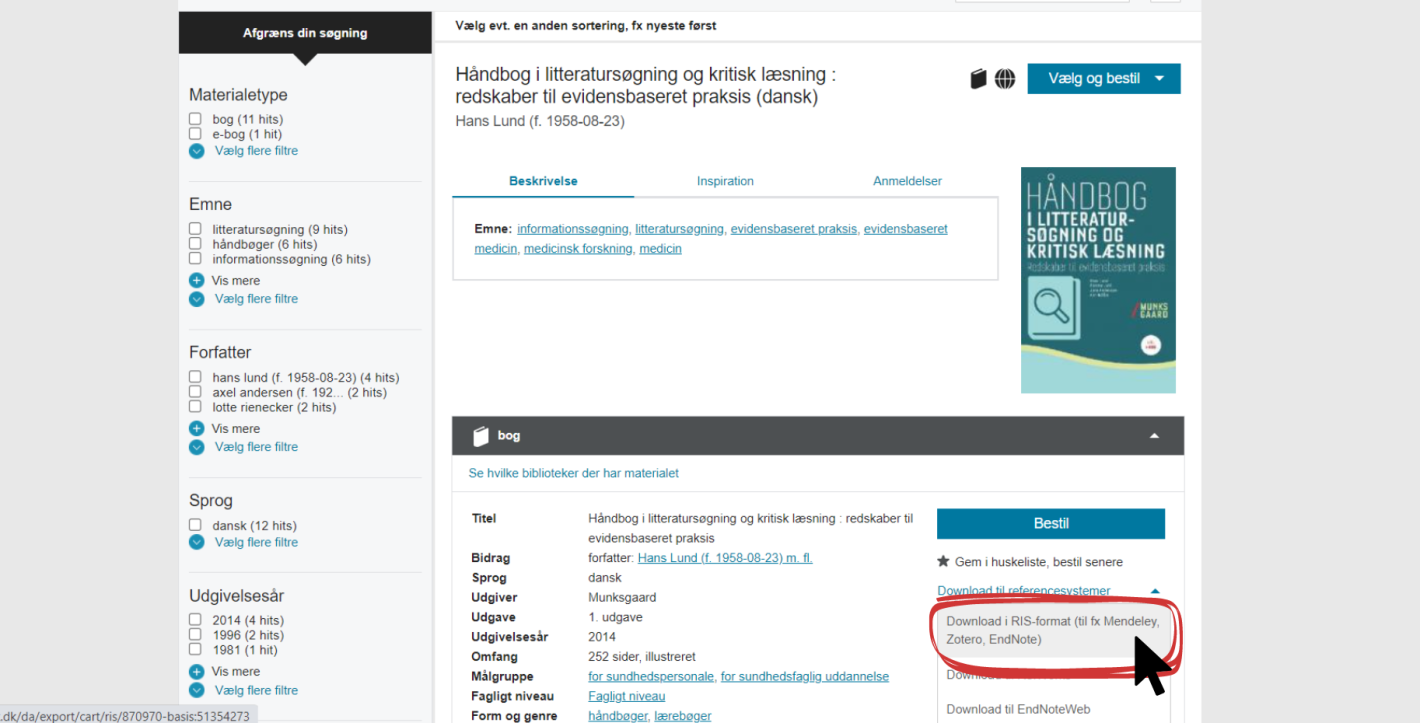Click the globe online icon beside title

tap(1005, 79)
